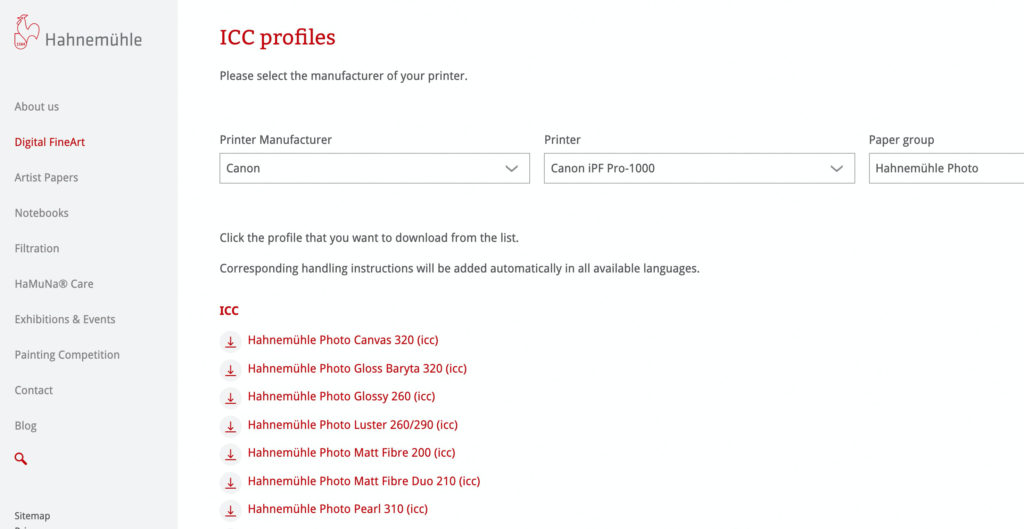Open the Paper group Hahnemühle Photo dropdown
Viewport: 1024px width, 529px height.
pos(946,168)
